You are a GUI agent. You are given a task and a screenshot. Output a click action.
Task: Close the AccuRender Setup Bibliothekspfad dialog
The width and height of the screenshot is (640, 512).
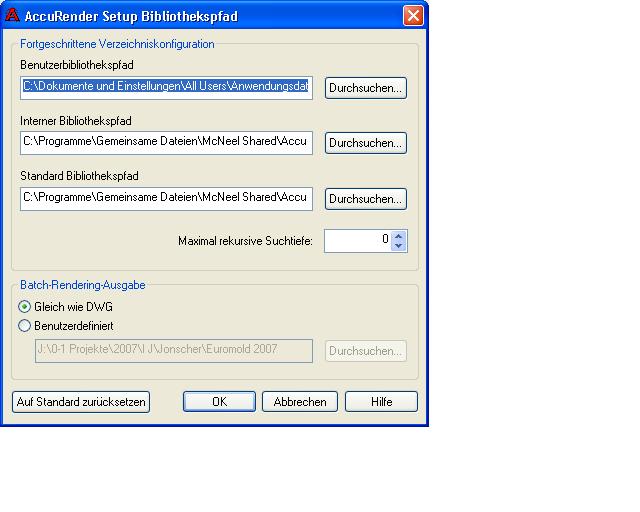tap(413, 16)
